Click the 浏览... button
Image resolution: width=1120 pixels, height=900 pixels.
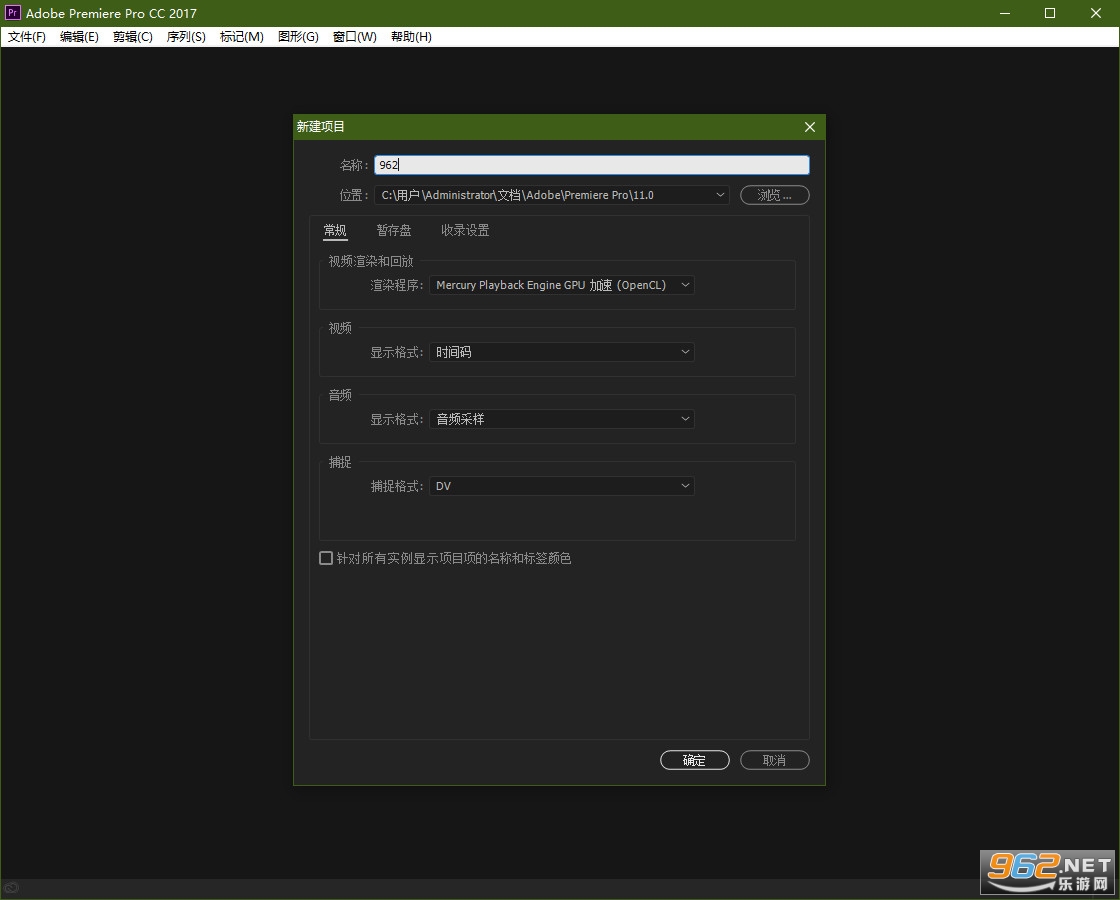774,195
